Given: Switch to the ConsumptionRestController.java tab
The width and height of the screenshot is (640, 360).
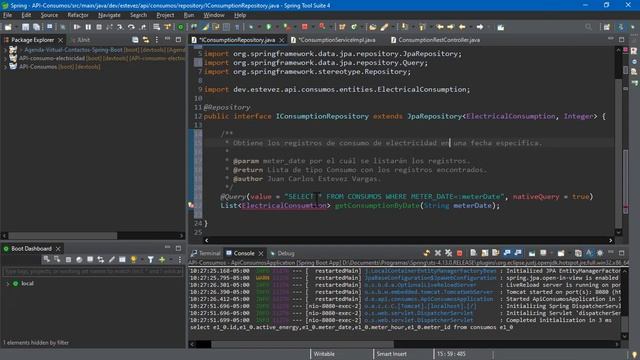Looking at the screenshot, I should 439,40.
